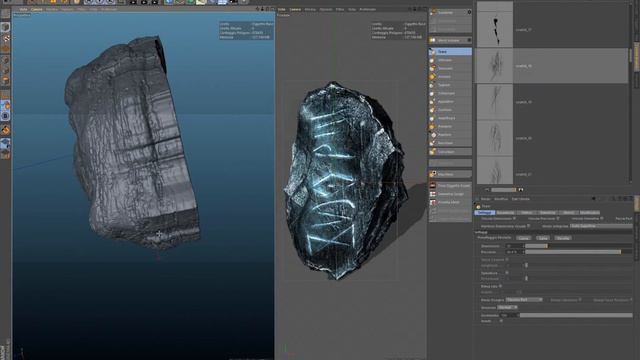Toggle Mantieni Dimensione Visuale checkbox
The height and width of the screenshot is (360, 640).
coord(529,226)
